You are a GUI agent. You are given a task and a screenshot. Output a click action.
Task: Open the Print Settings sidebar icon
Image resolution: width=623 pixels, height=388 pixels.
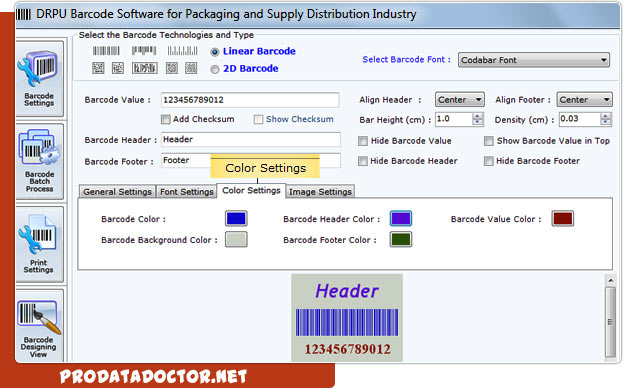pyautogui.click(x=39, y=244)
